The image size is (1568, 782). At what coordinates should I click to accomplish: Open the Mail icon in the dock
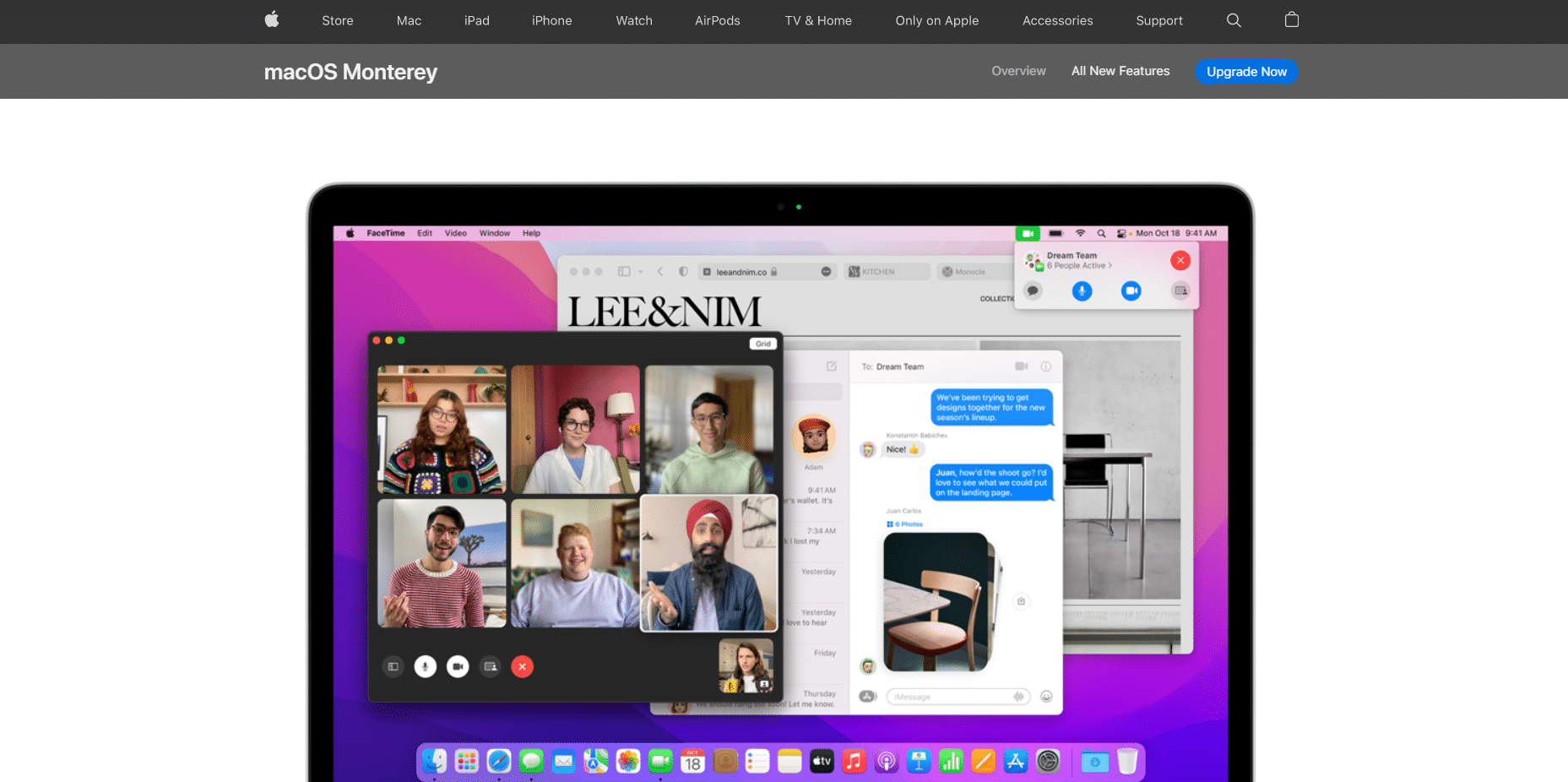(563, 762)
